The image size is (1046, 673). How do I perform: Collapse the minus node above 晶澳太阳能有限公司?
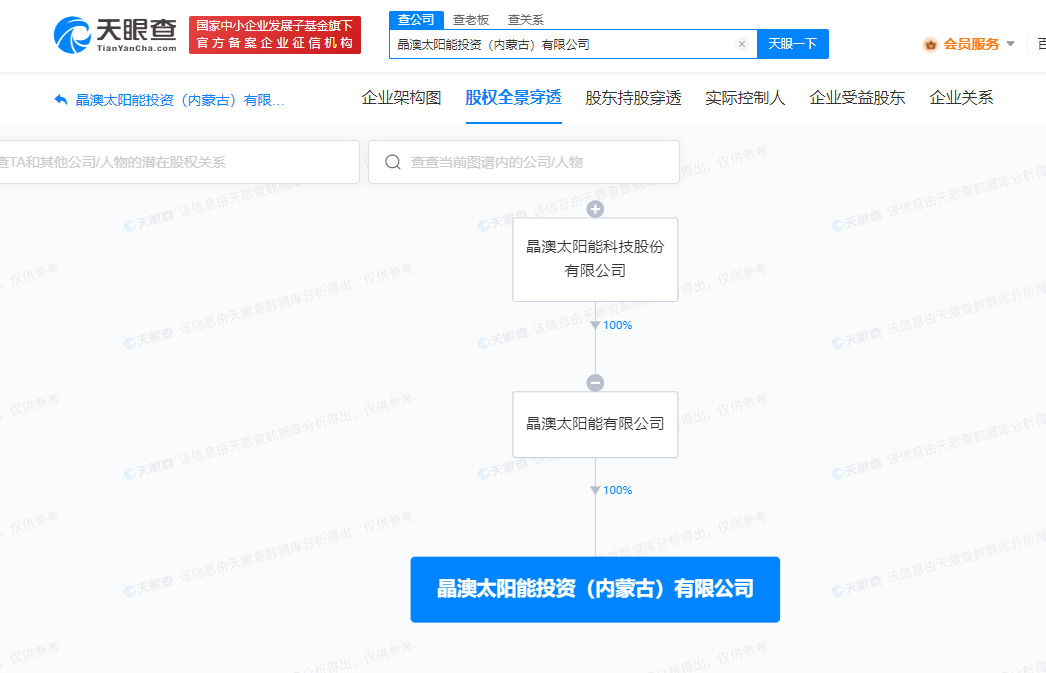coord(595,381)
